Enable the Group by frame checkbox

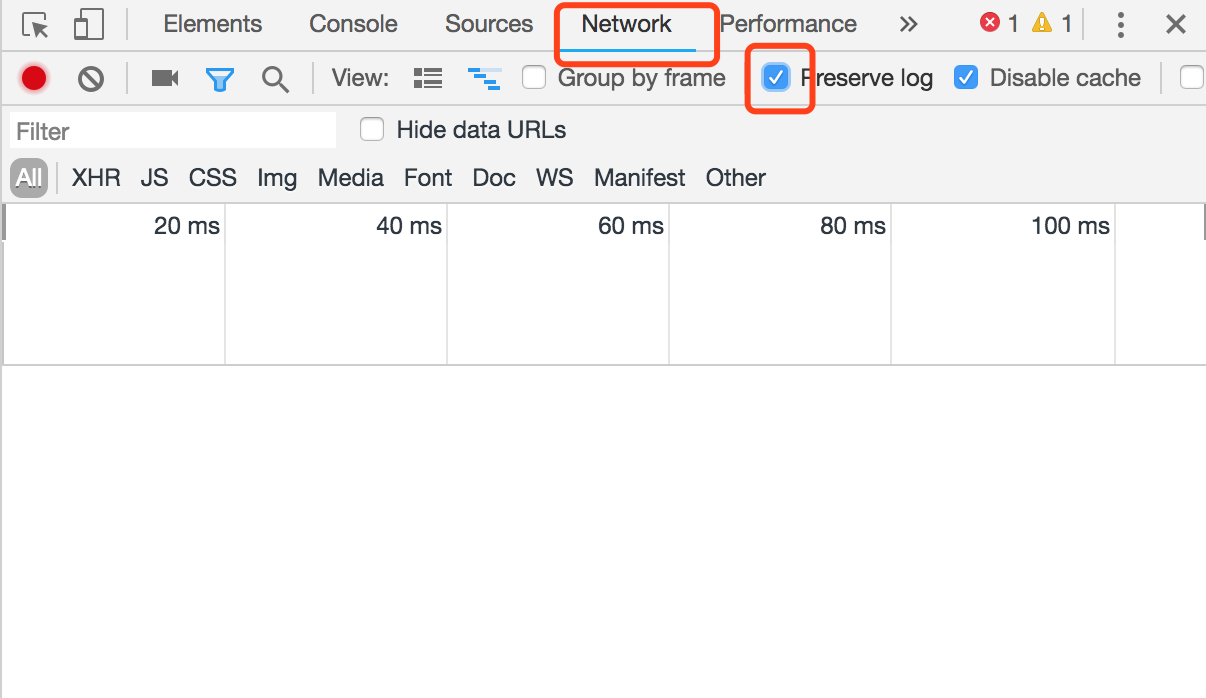pyautogui.click(x=535, y=77)
